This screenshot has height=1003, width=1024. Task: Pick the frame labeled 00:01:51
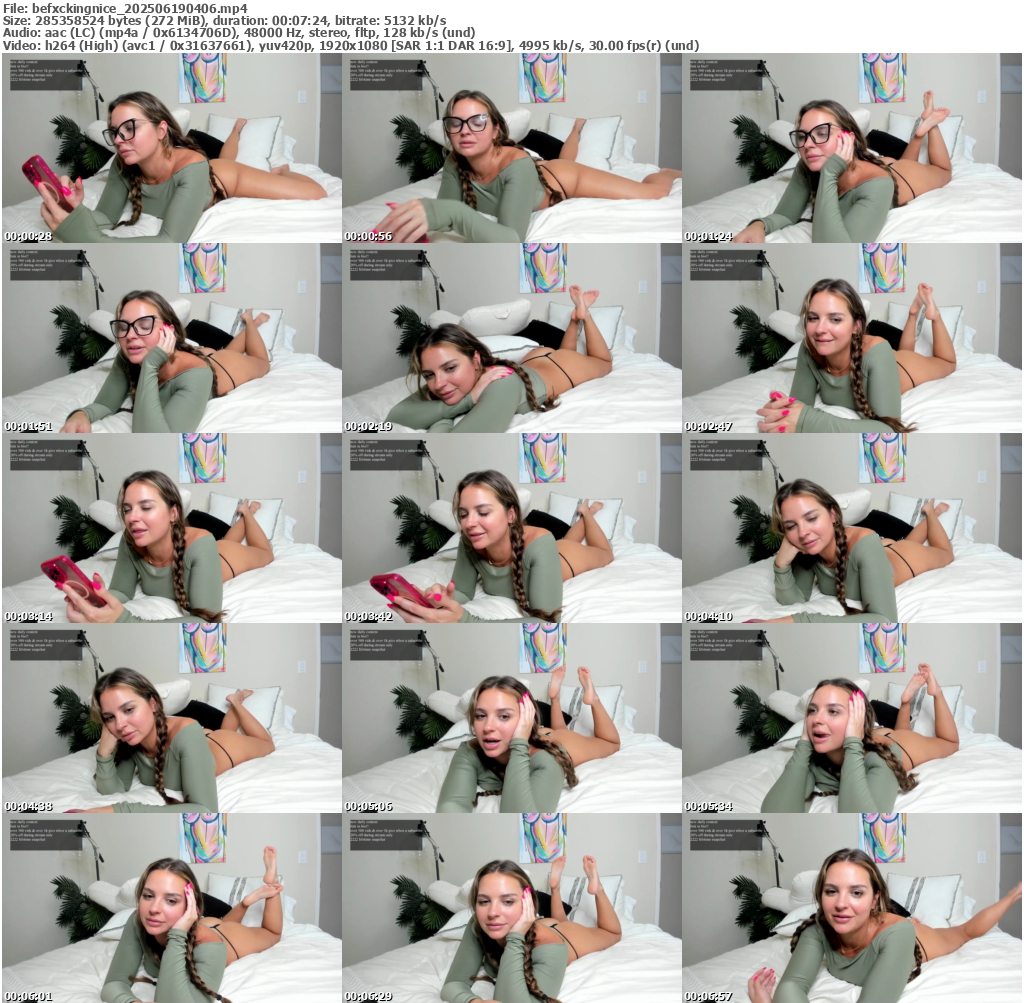[x=172, y=338]
